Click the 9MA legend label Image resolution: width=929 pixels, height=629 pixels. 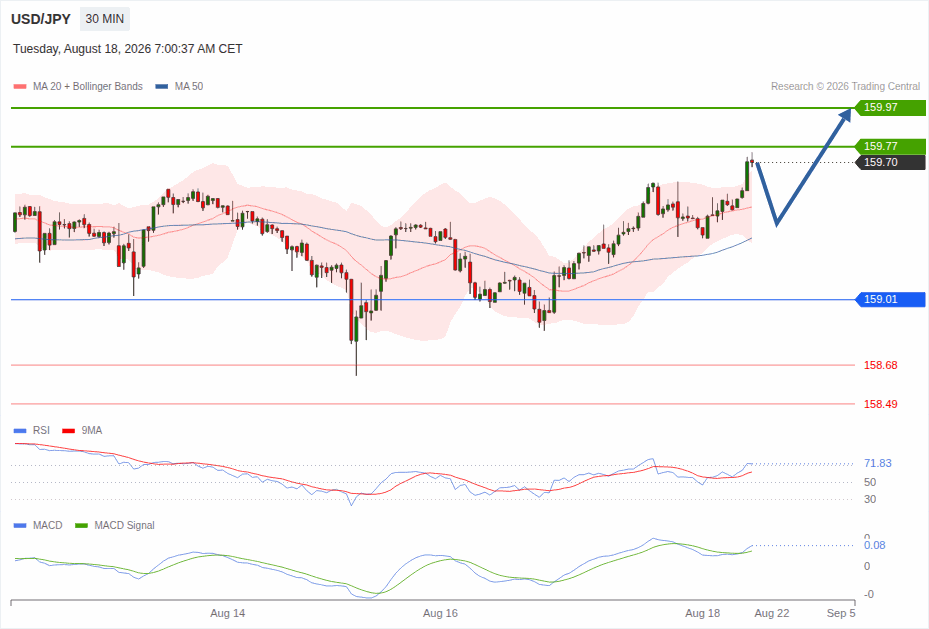[92, 431]
